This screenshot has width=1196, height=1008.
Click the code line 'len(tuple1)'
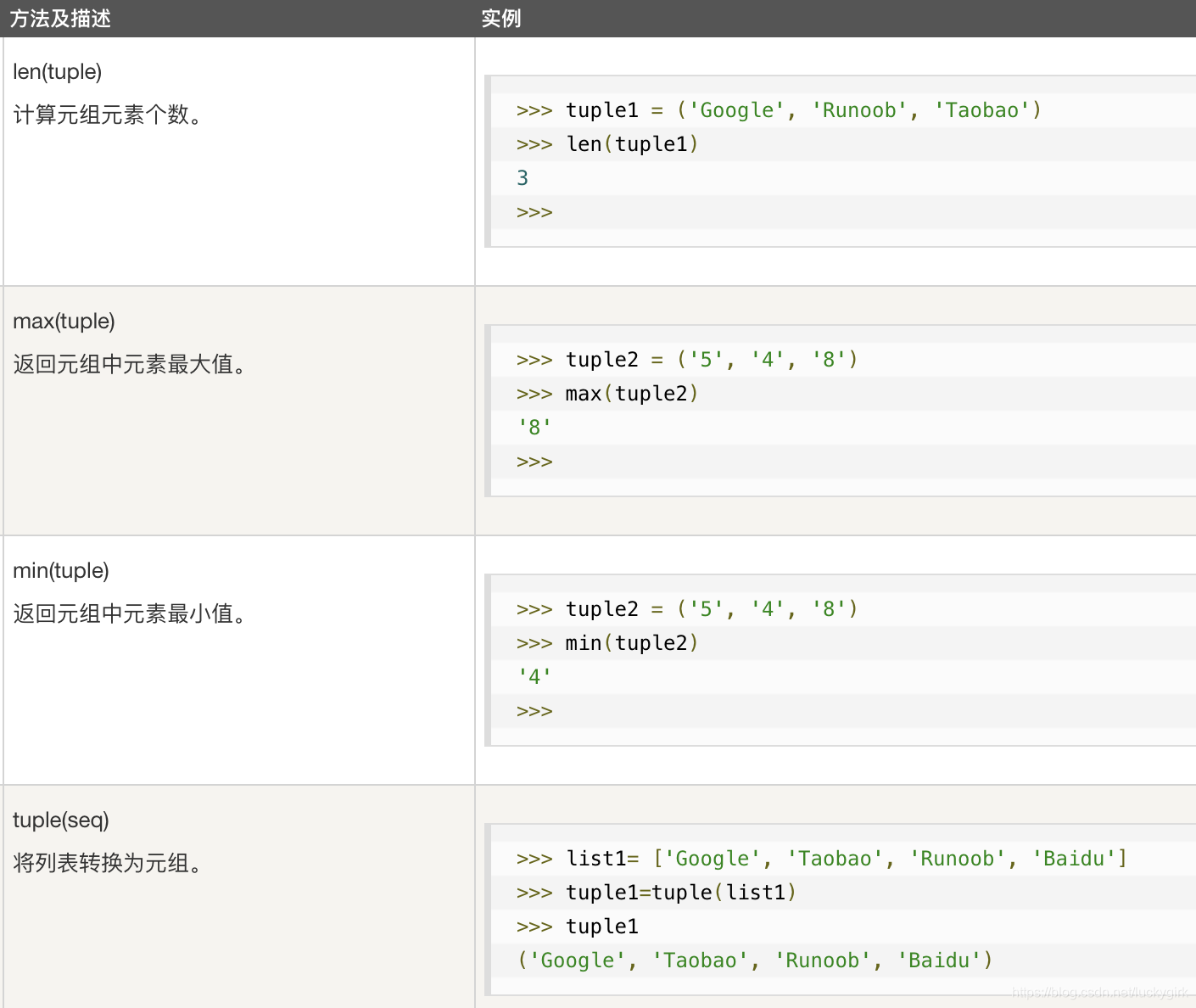point(607,144)
